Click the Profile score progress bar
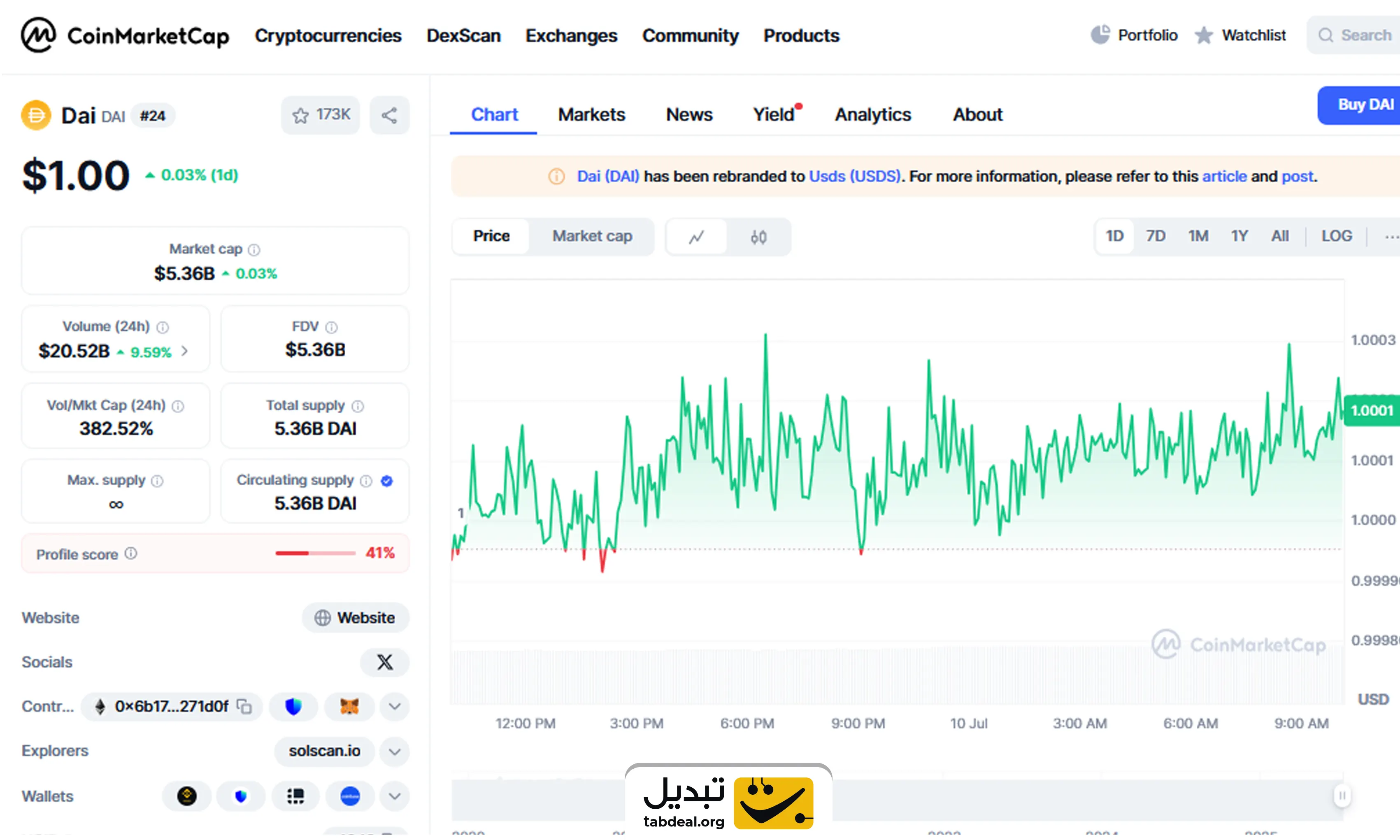 point(315,553)
